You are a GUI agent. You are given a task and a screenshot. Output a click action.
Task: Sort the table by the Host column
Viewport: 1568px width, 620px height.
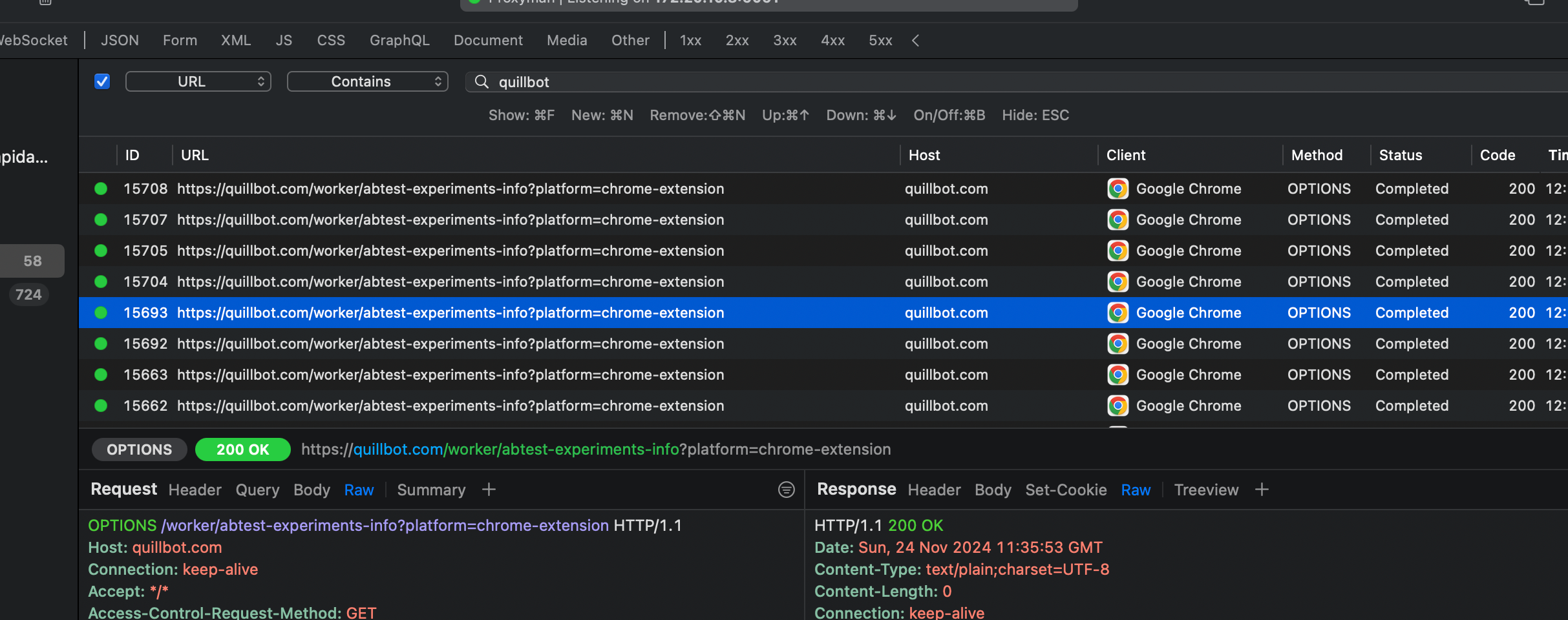point(924,155)
